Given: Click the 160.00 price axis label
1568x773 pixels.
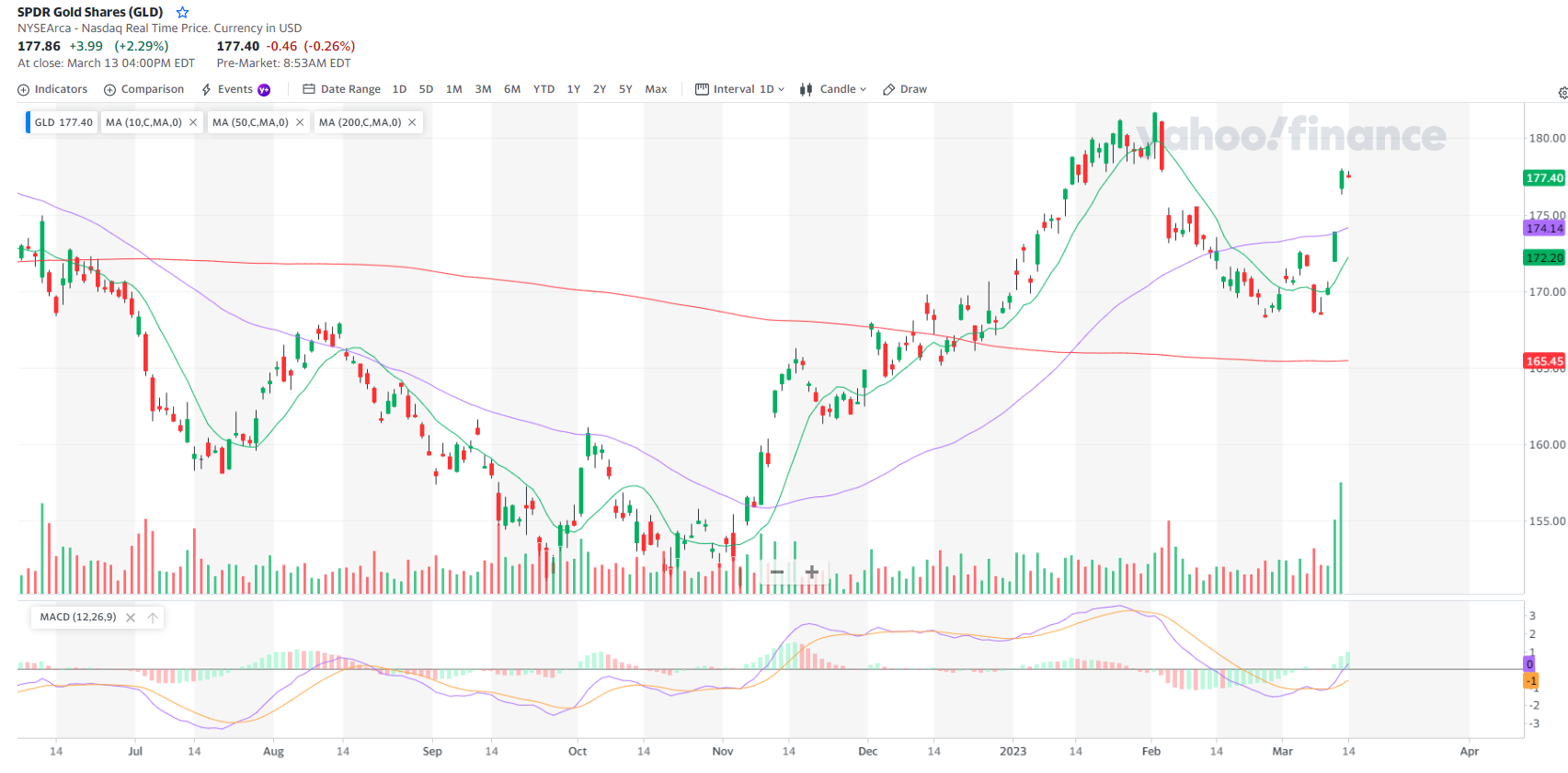Looking at the screenshot, I should [x=1547, y=445].
